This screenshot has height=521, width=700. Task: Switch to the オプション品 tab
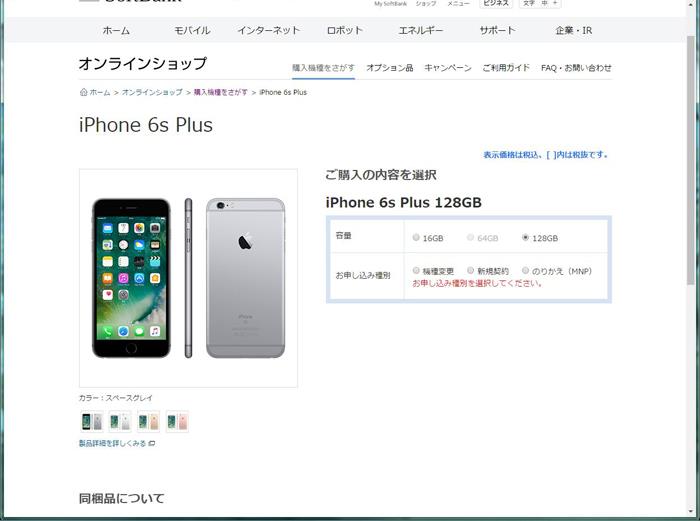(390, 68)
